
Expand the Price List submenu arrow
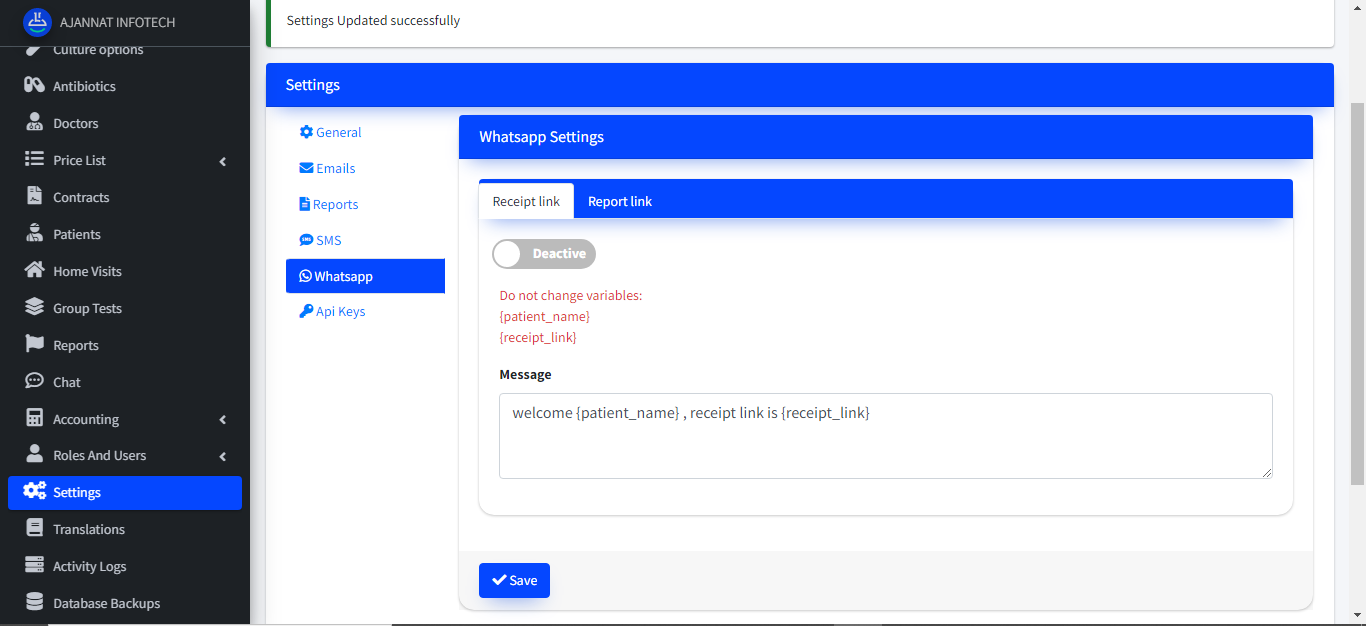(x=223, y=161)
